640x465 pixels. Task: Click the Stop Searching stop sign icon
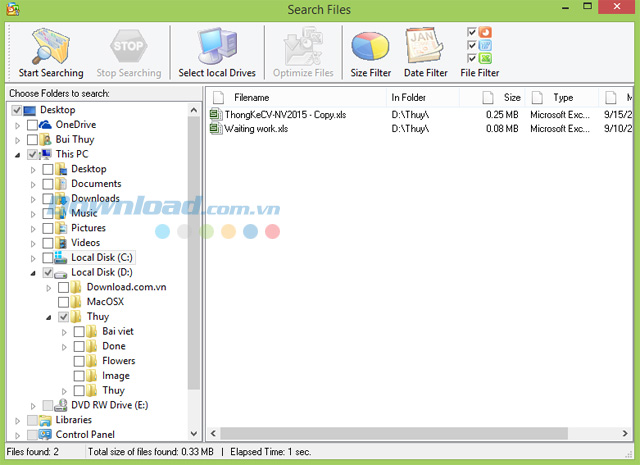click(128, 45)
